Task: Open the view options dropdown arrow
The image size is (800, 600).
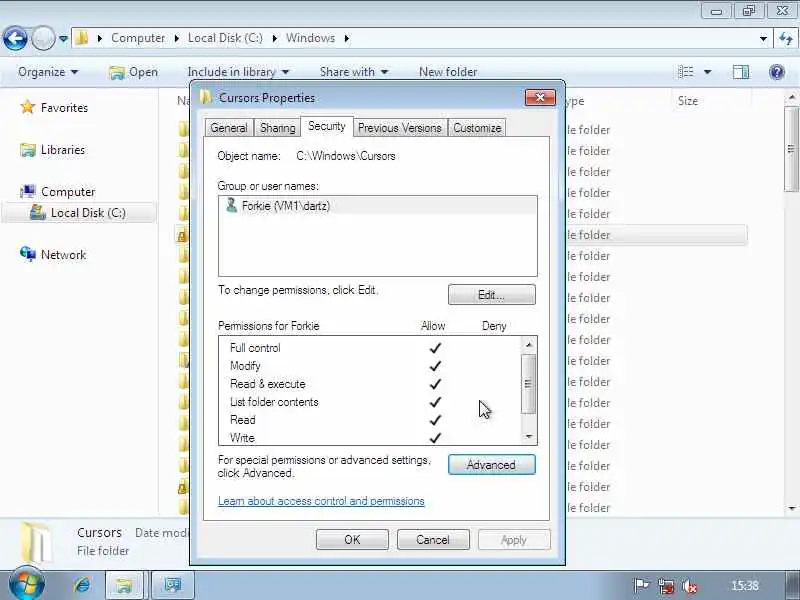Action: point(708,72)
